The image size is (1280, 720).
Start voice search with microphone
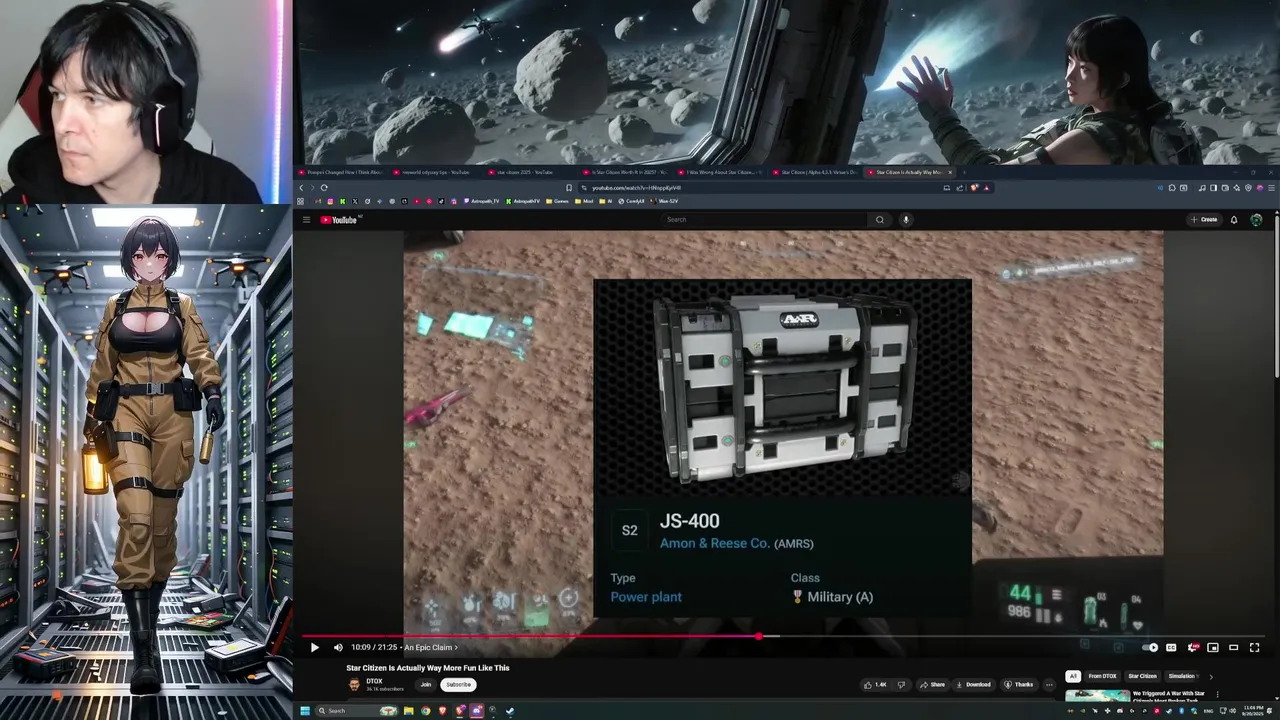tap(906, 220)
